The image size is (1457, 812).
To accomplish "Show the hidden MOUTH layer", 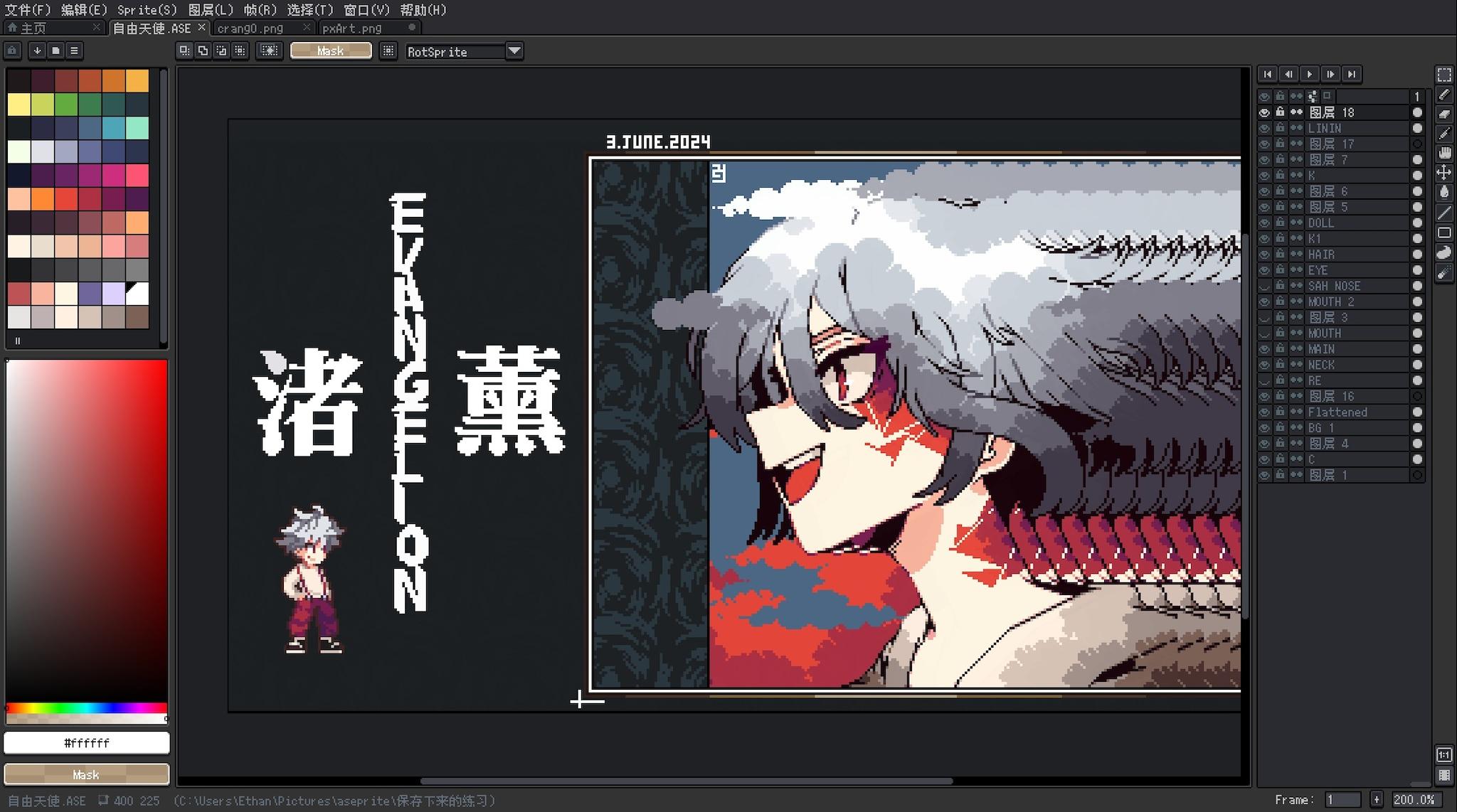I will coord(1264,333).
